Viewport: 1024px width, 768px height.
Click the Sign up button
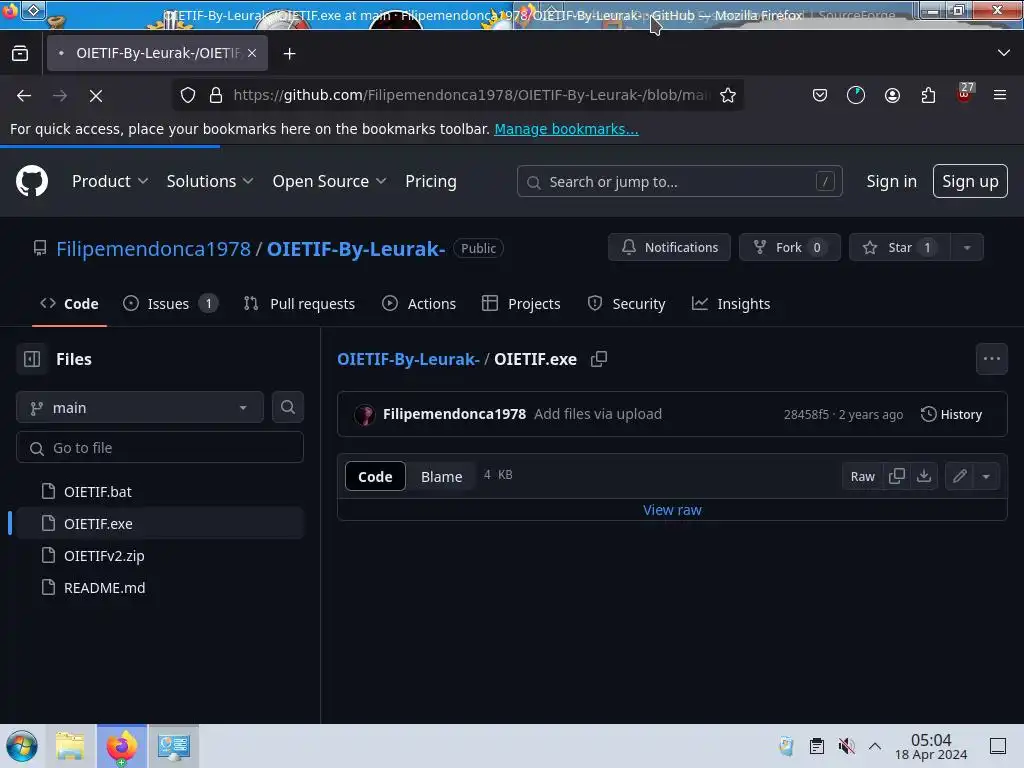coord(970,181)
